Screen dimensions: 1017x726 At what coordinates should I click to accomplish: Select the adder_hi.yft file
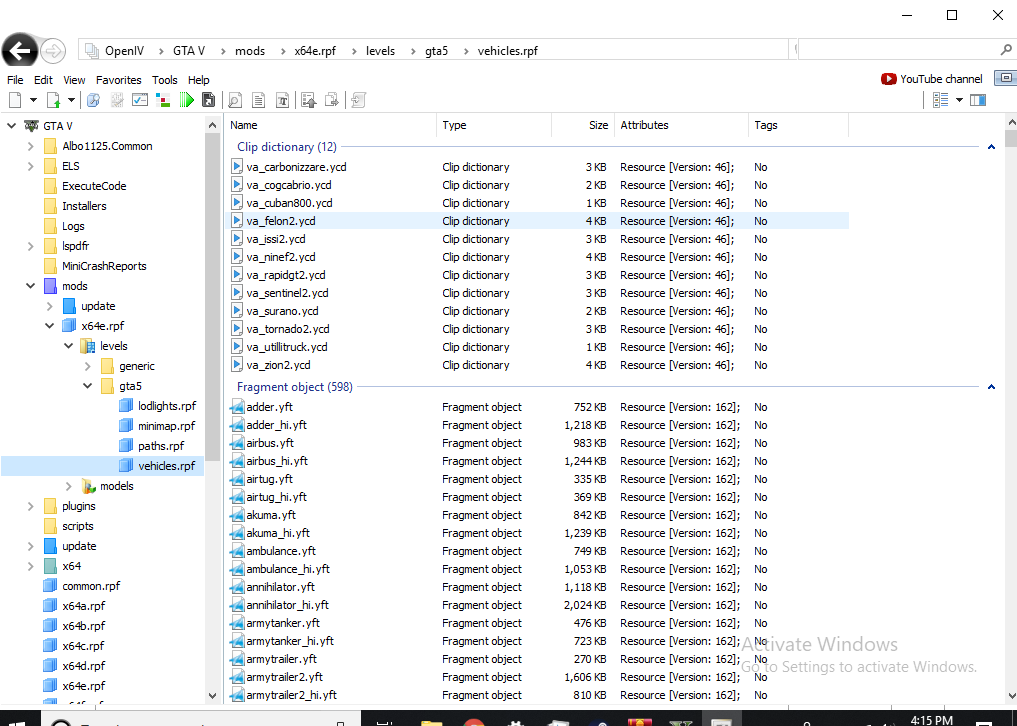pyautogui.click(x=276, y=425)
